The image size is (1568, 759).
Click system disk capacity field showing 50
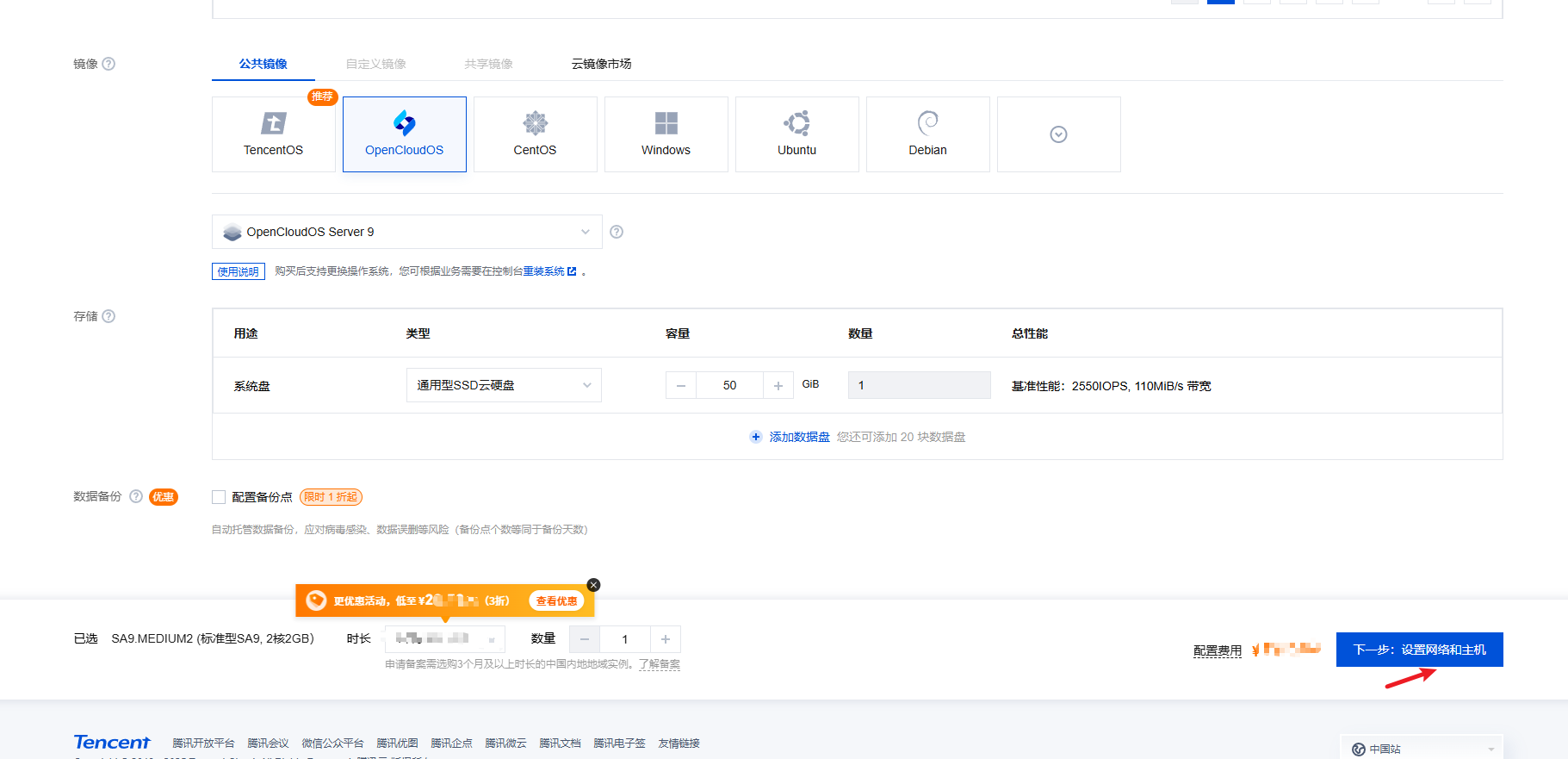click(730, 385)
